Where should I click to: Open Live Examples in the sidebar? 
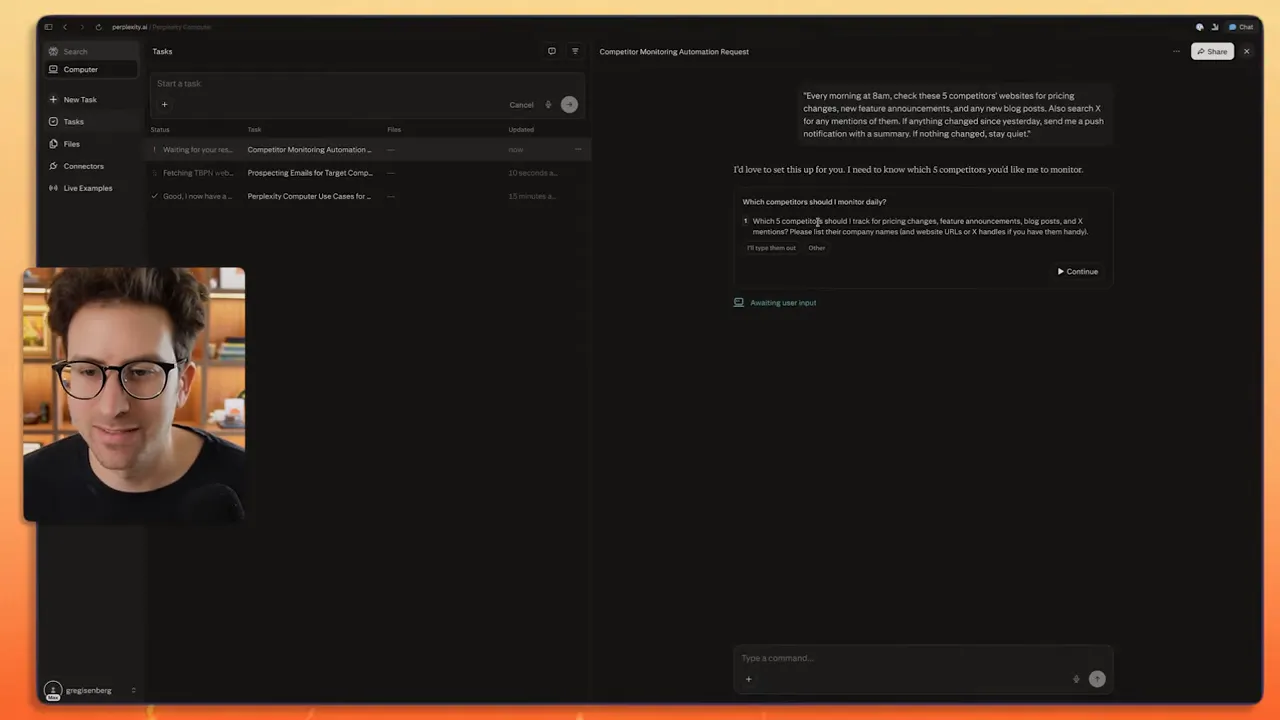(87, 188)
